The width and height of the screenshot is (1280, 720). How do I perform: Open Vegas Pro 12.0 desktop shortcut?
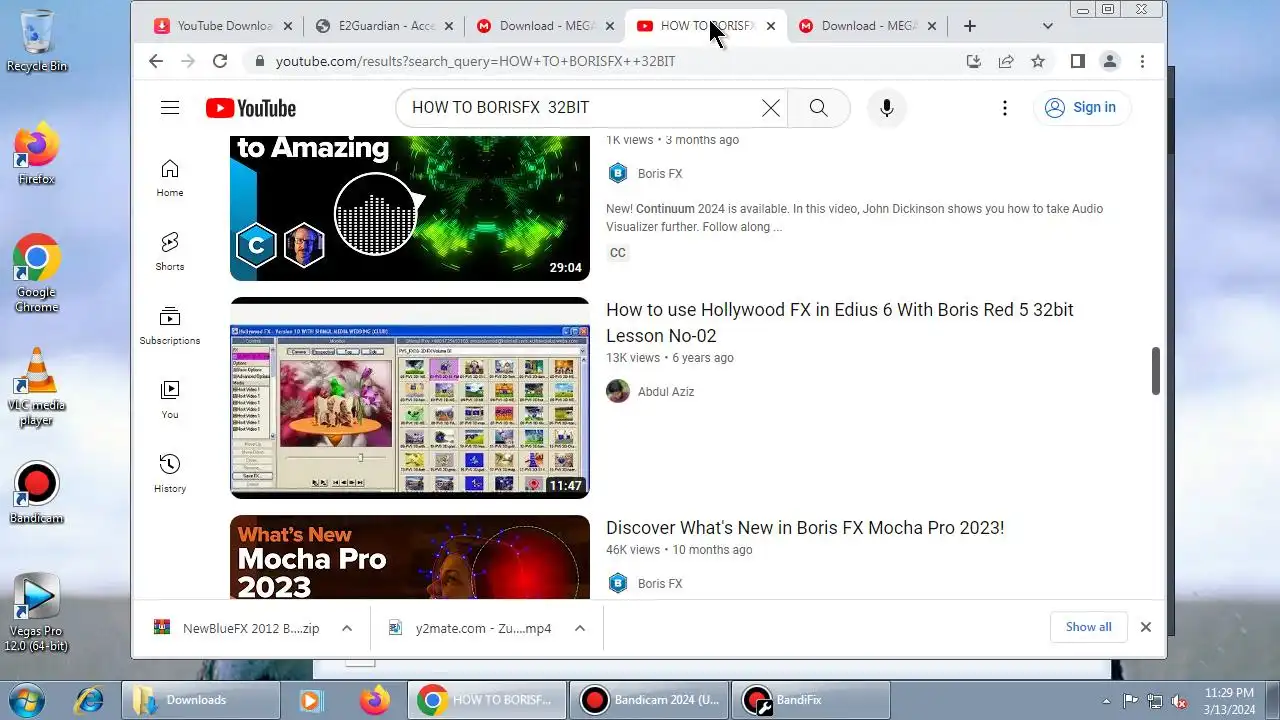pos(37,612)
